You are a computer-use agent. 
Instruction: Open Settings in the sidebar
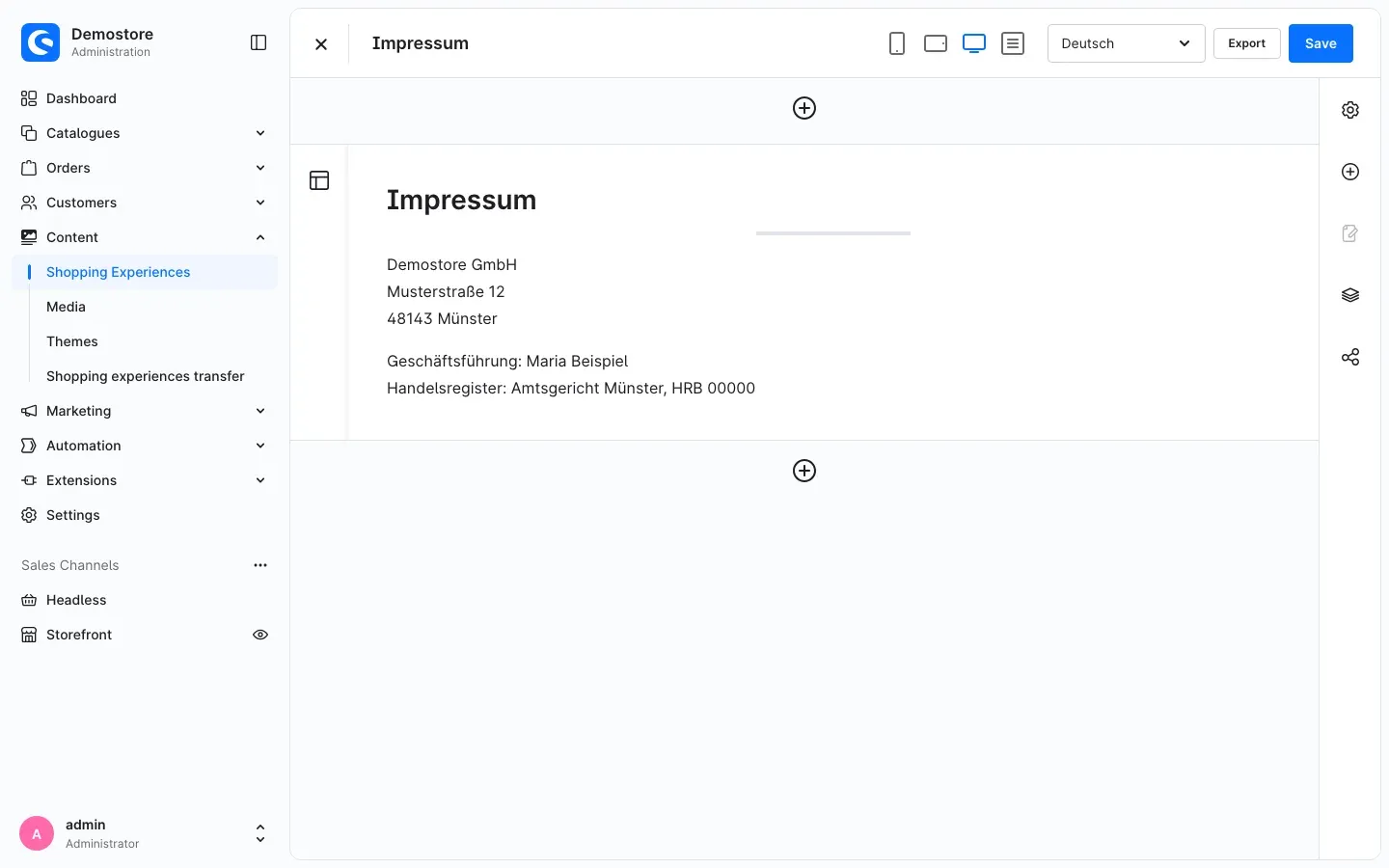tap(145, 515)
